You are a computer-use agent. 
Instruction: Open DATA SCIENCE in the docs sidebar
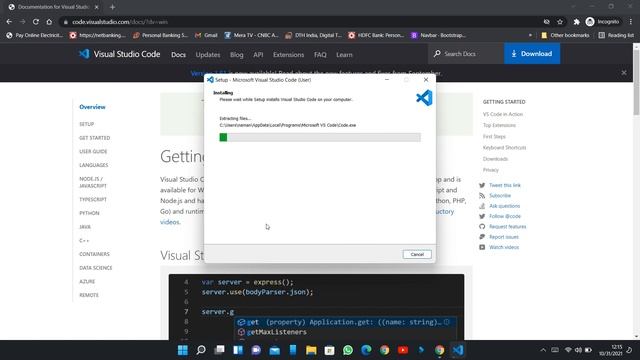click(96, 268)
